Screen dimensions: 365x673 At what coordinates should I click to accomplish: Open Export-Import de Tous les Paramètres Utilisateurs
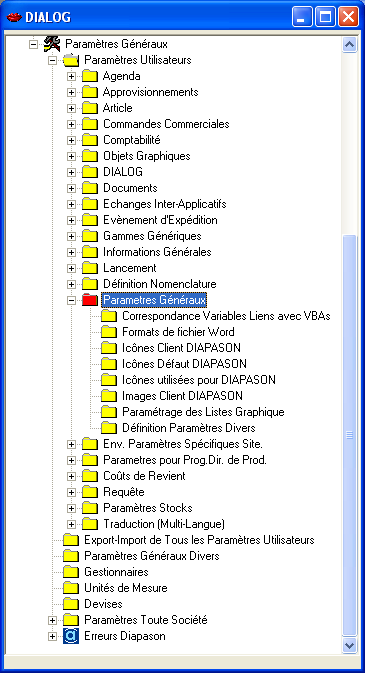(x=199, y=540)
